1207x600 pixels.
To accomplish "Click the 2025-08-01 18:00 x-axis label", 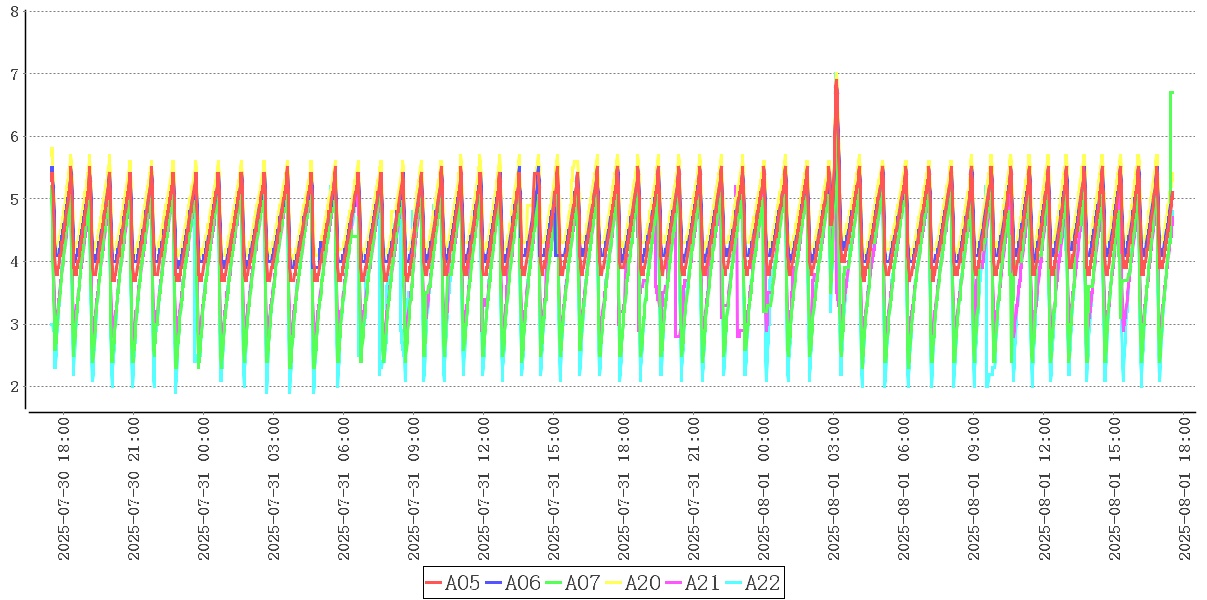I will pyautogui.click(x=1185, y=489).
